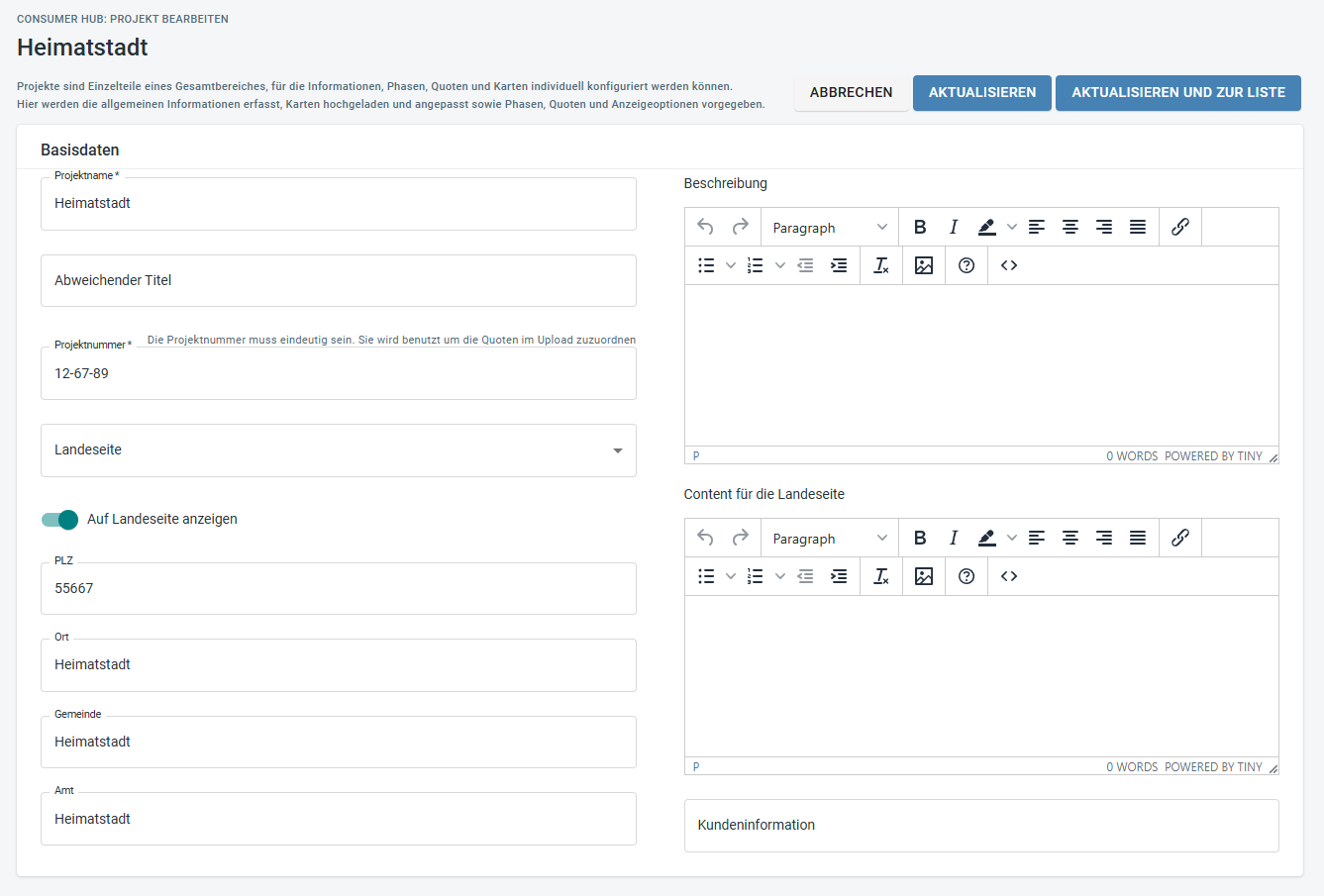Apply highlight color in Beschreibung editor

click(987, 227)
